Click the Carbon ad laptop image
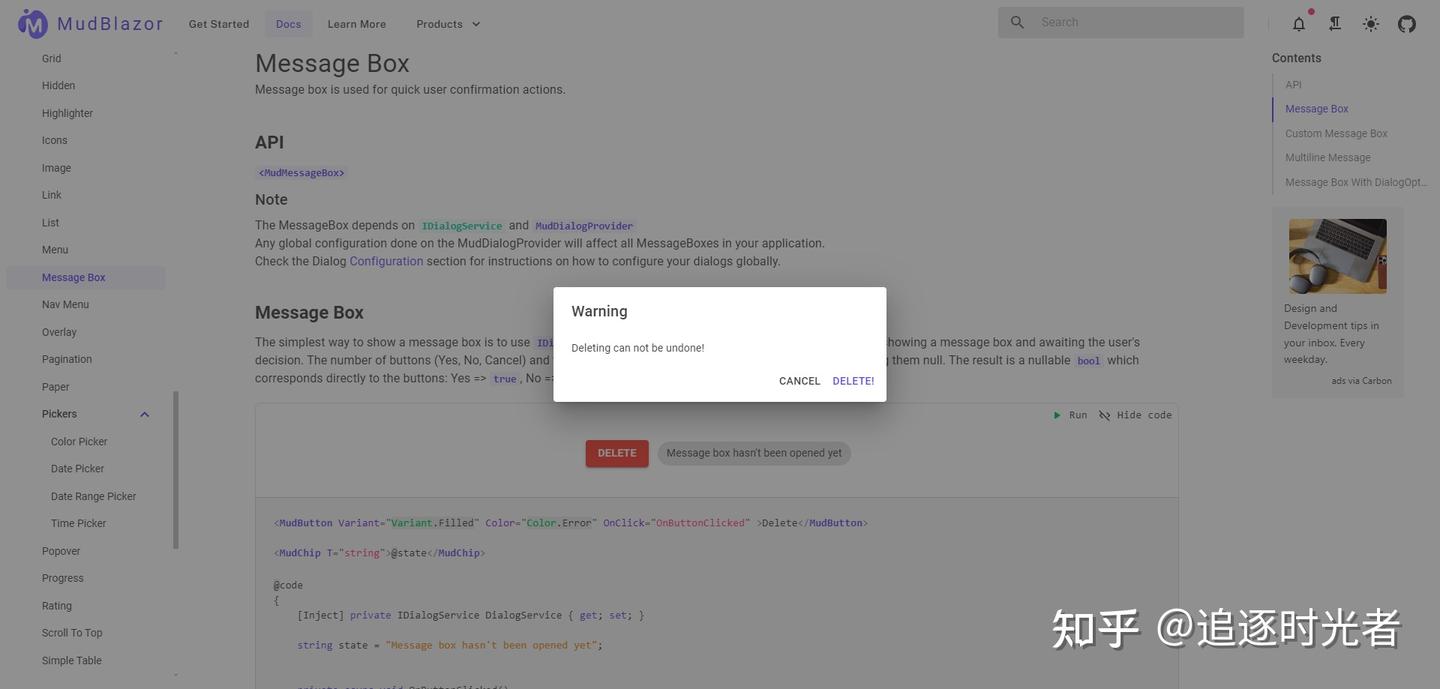 point(1338,256)
